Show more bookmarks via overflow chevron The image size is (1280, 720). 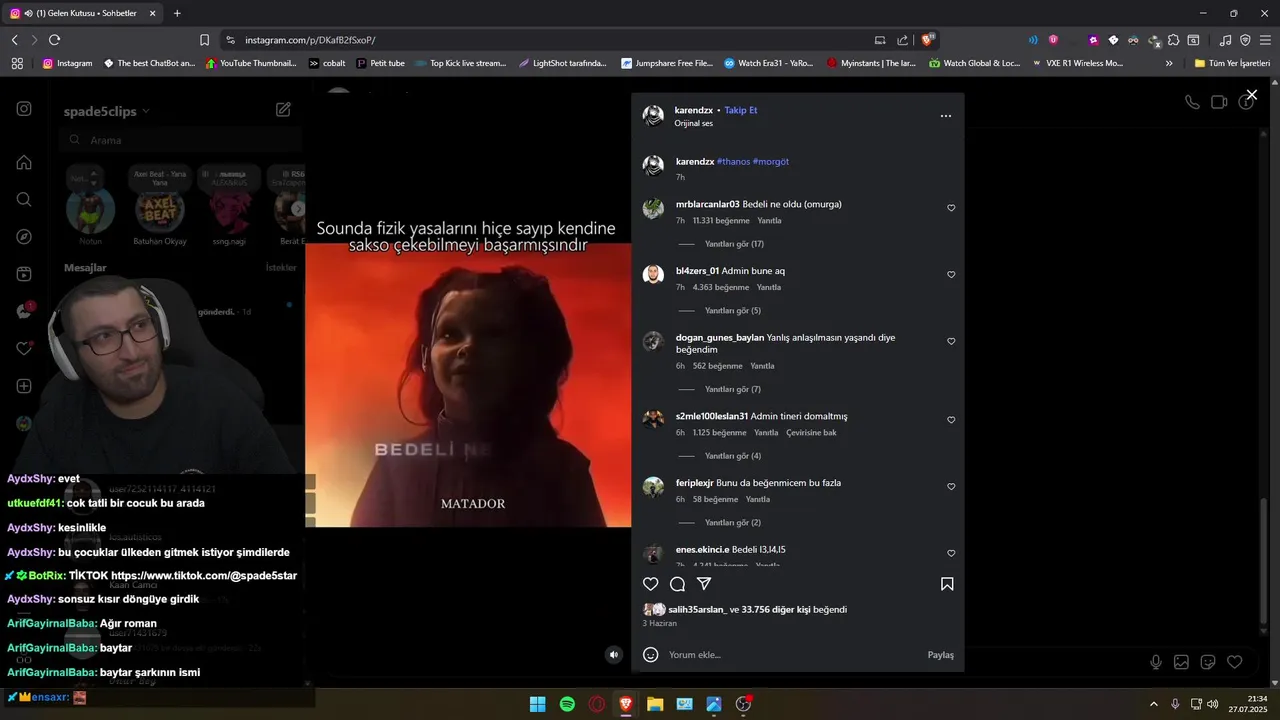click(x=1169, y=63)
